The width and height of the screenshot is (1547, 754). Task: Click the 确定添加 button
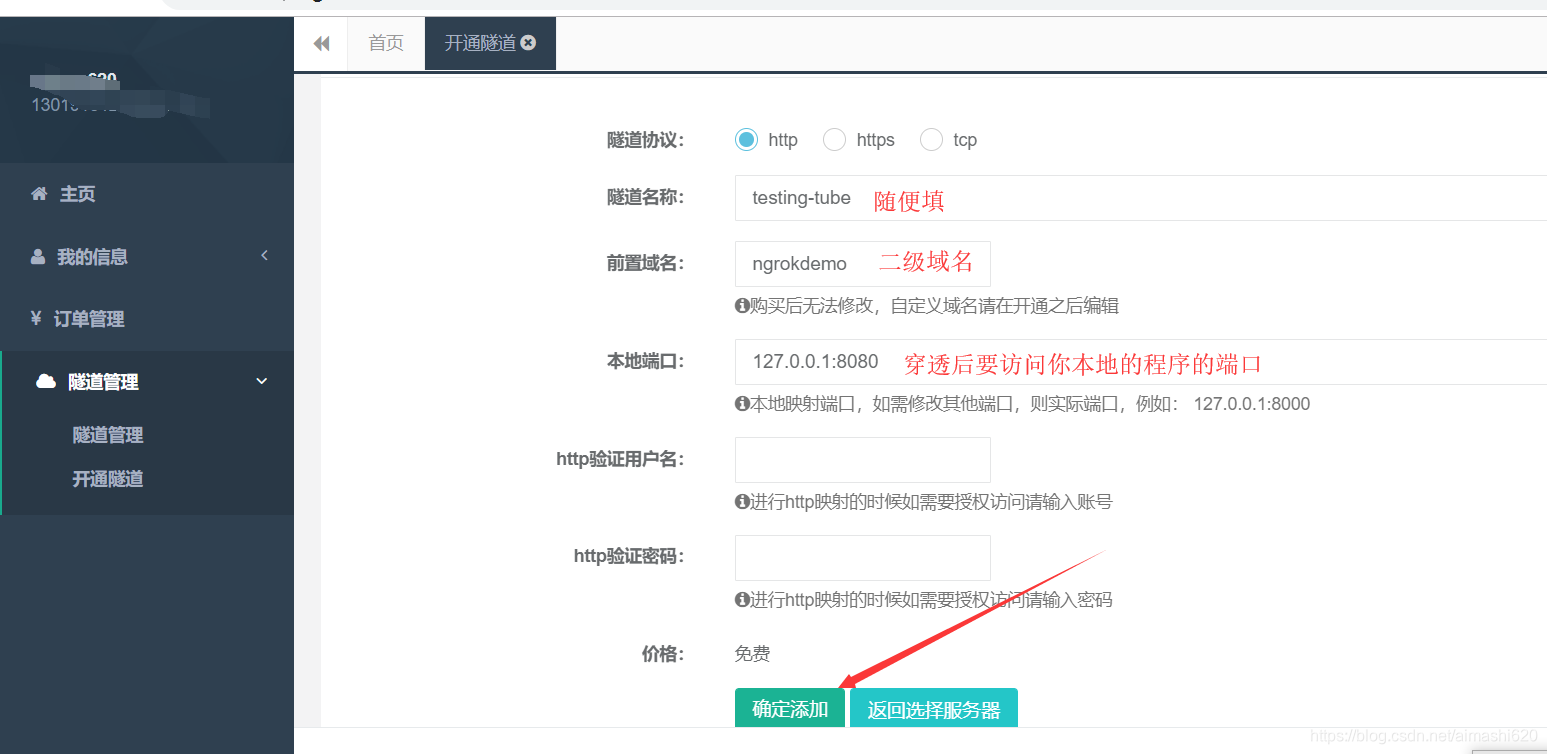click(790, 709)
